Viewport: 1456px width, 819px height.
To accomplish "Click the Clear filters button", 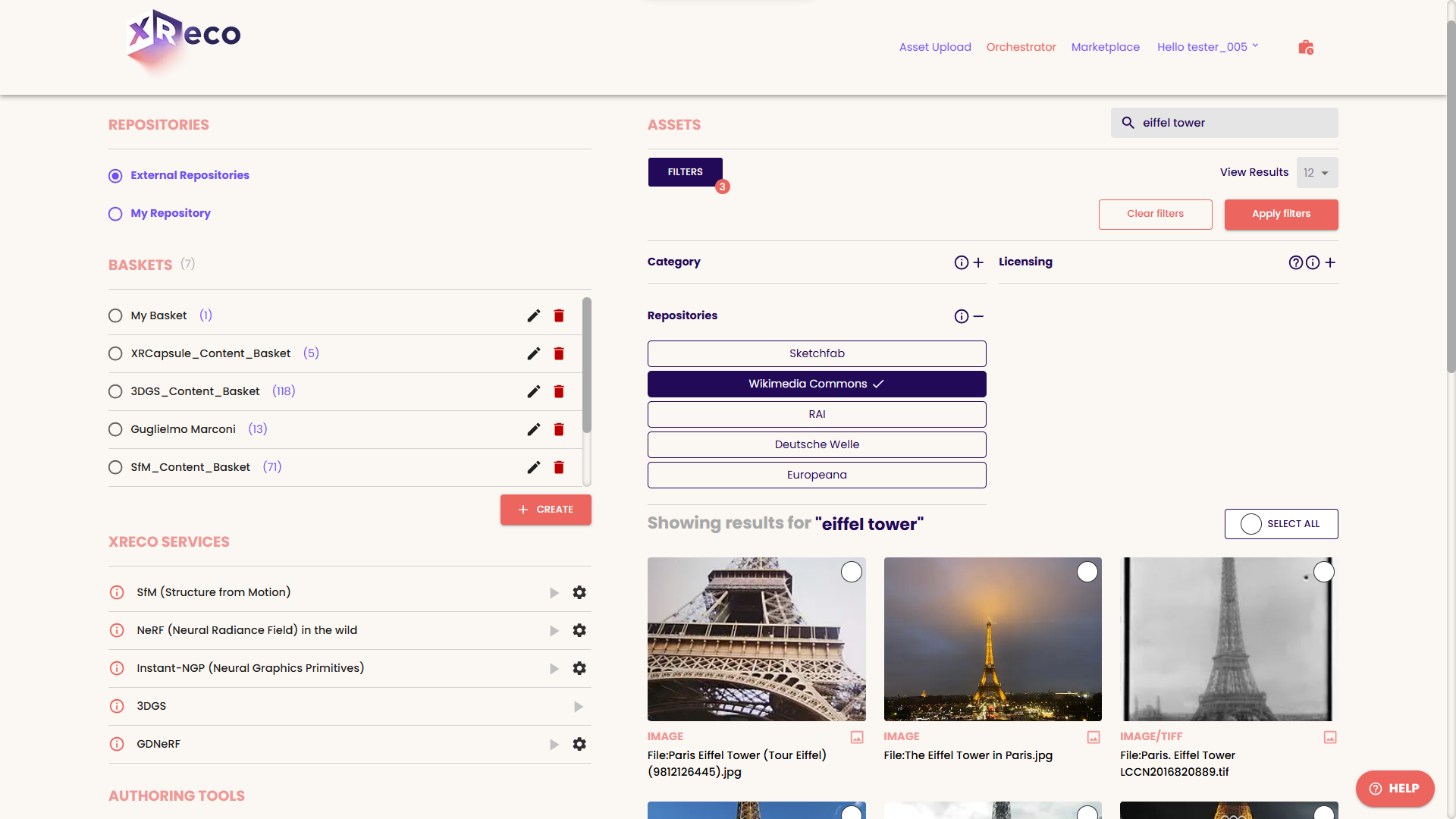I will [x=1154, y=214].
